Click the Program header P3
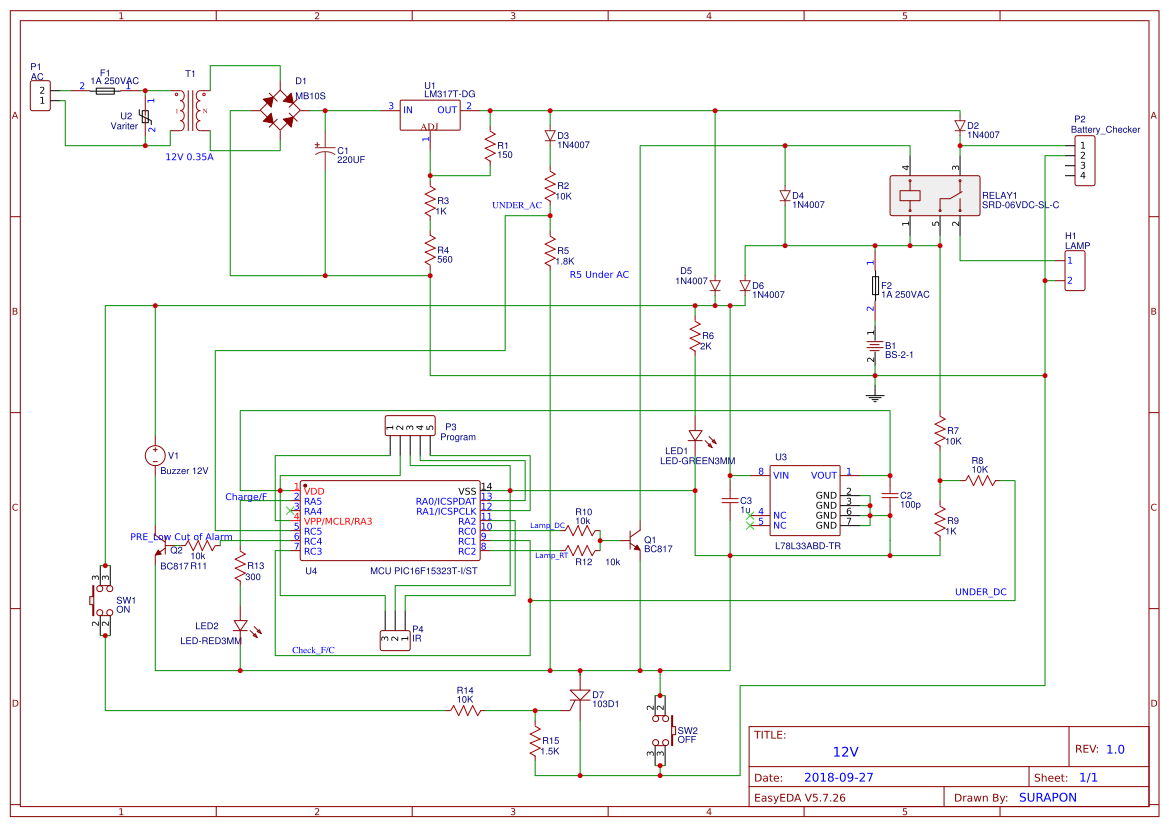 409,423
